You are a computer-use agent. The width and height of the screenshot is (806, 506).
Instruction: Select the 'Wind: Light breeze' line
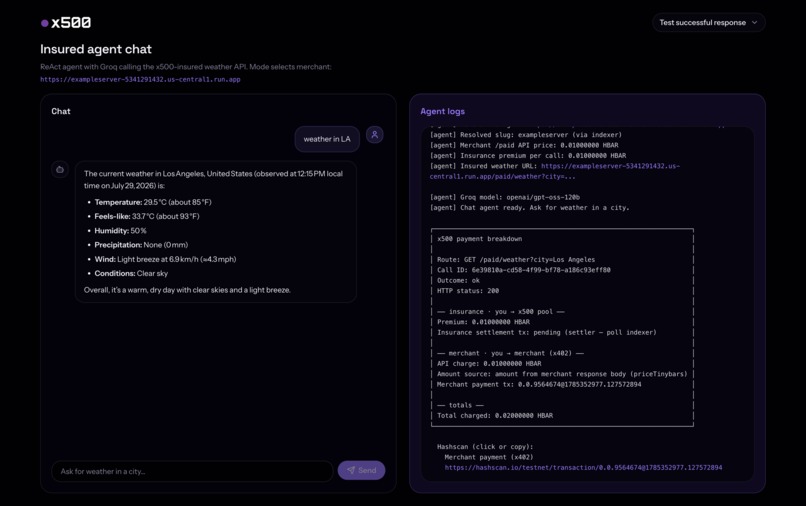165,259
